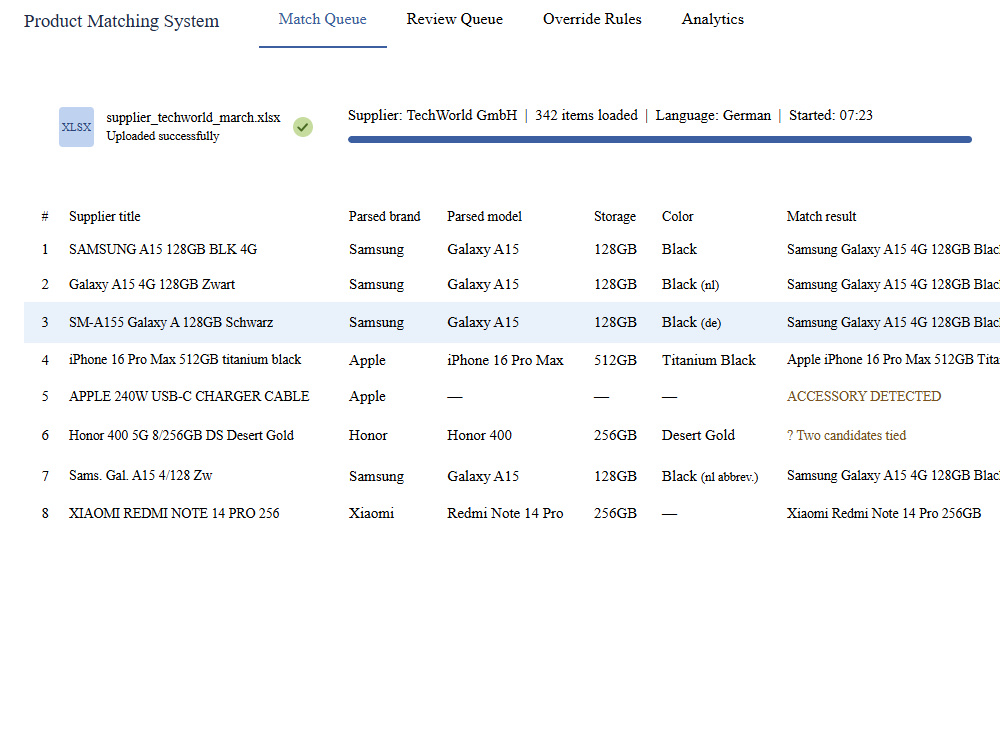Select row SAMSUNG A15 128GB BLK 4G
1000x750 pixels.
point(512,249)
